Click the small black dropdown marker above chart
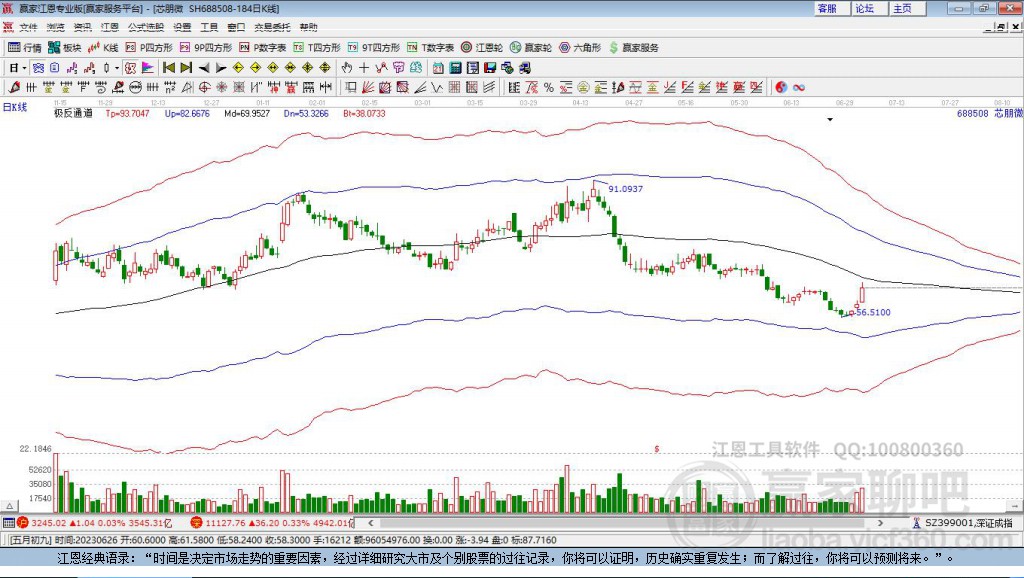1024x578 pixels. tap(830, 120)
